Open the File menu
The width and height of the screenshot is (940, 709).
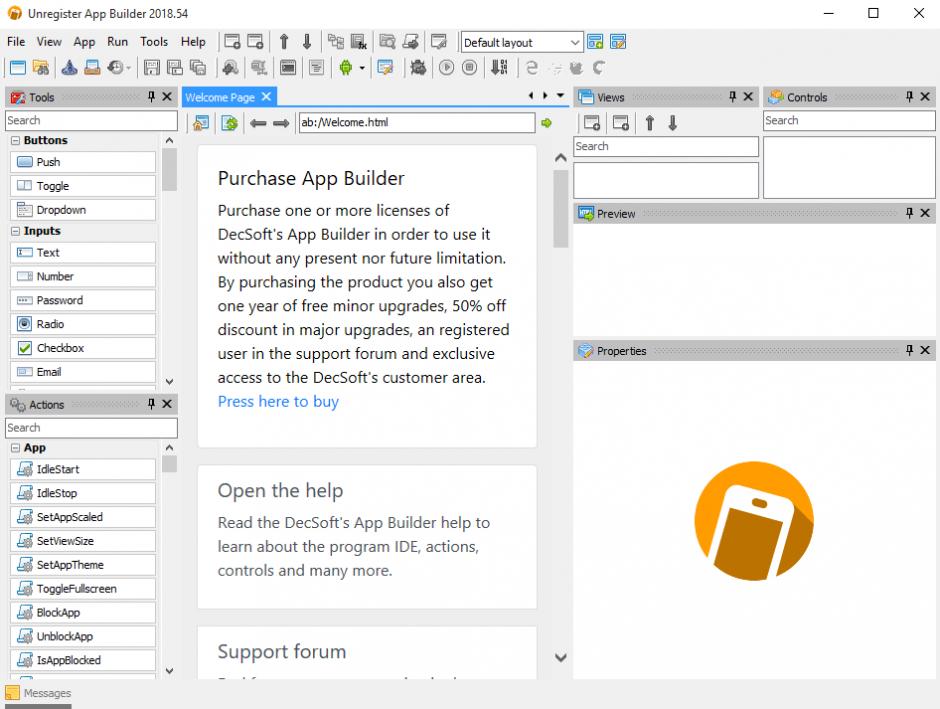(16, 41)
